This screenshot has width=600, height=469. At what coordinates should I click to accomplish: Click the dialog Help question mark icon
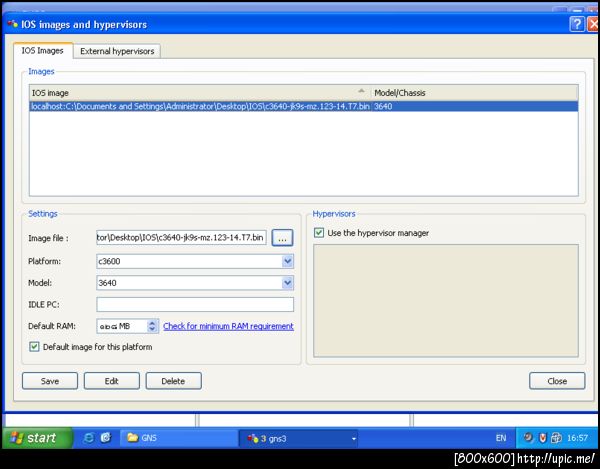[x=577, y=24]
